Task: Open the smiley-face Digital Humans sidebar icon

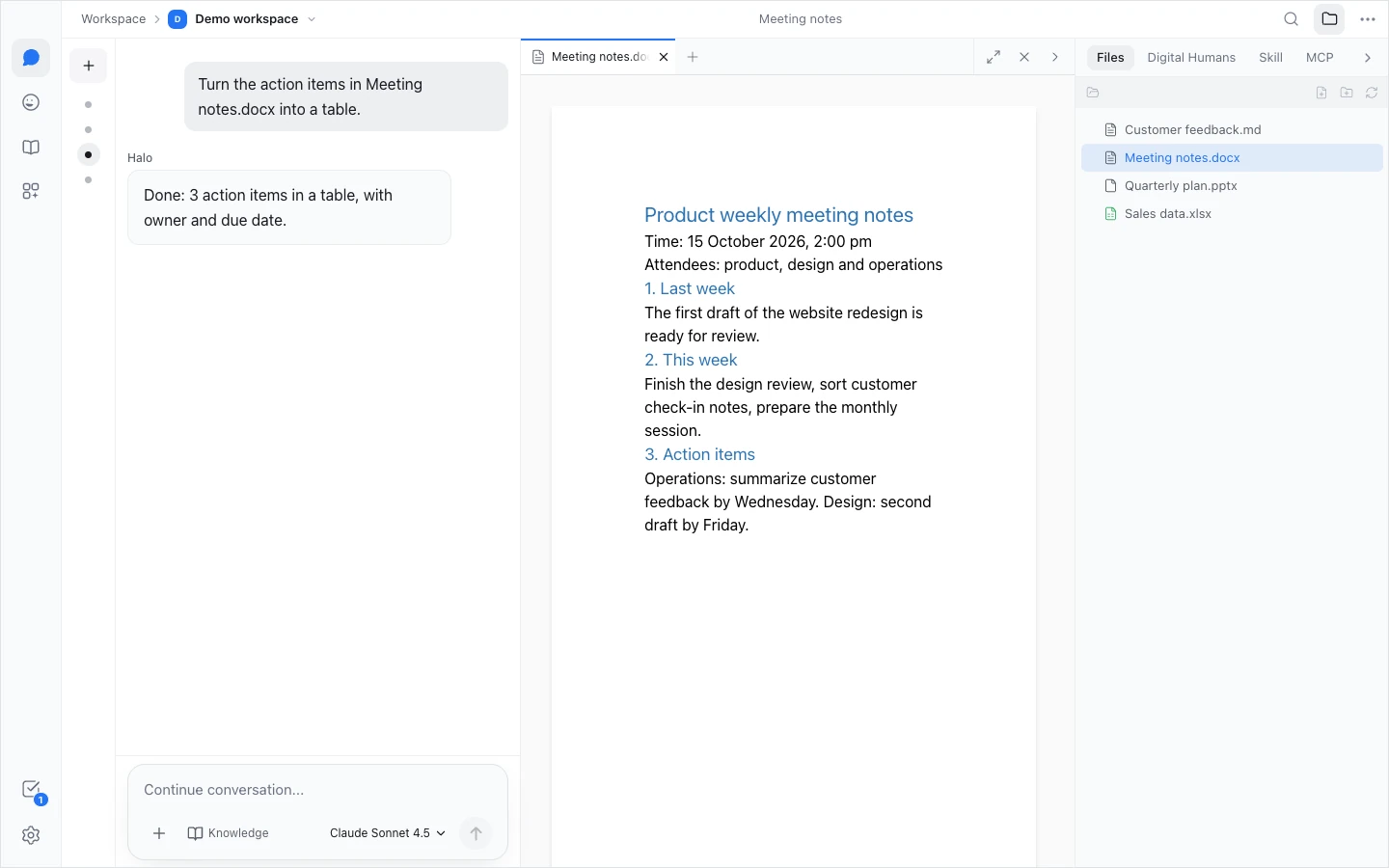Action: coord(31,102)
